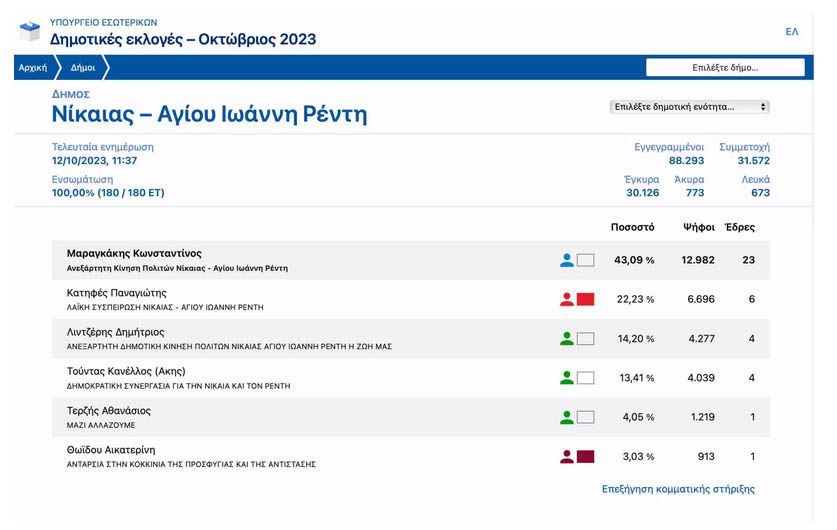This screenshot has height=530, width=837.
Task: Click the Δημοτικές εκλογές – Οκτώβριος 2023 title
Action: pyautogui.click(x=183, y=39)
